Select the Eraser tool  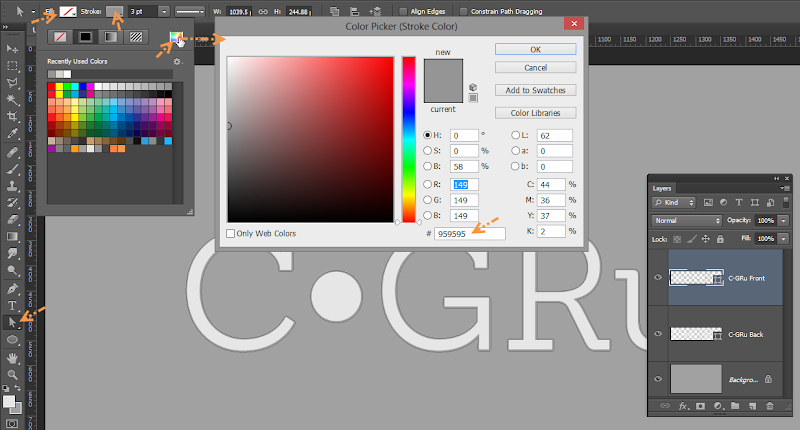point(12,220)
